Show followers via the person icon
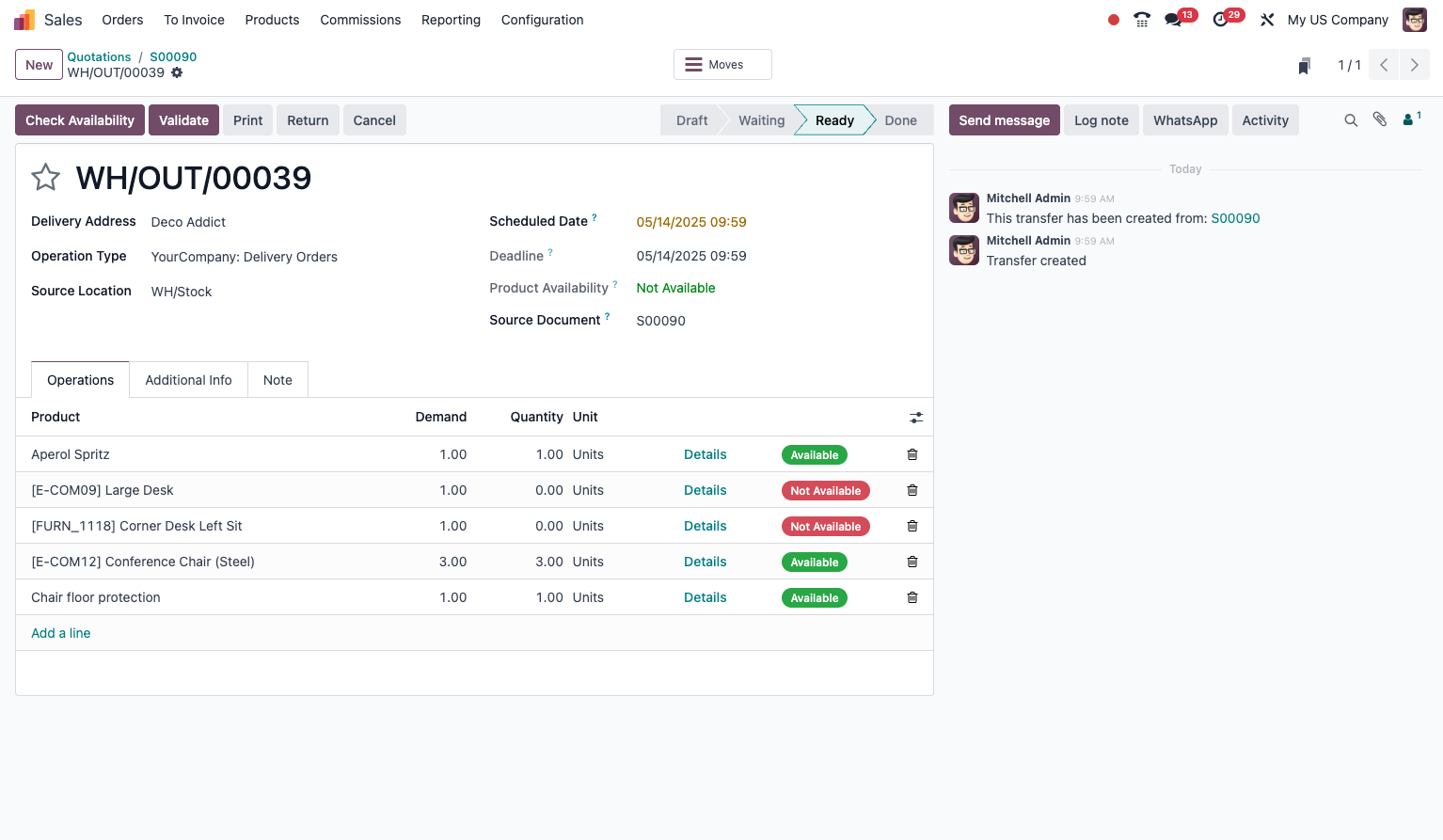The width and height of the screenshot is (1443, 840). [x=1411, y=119]
